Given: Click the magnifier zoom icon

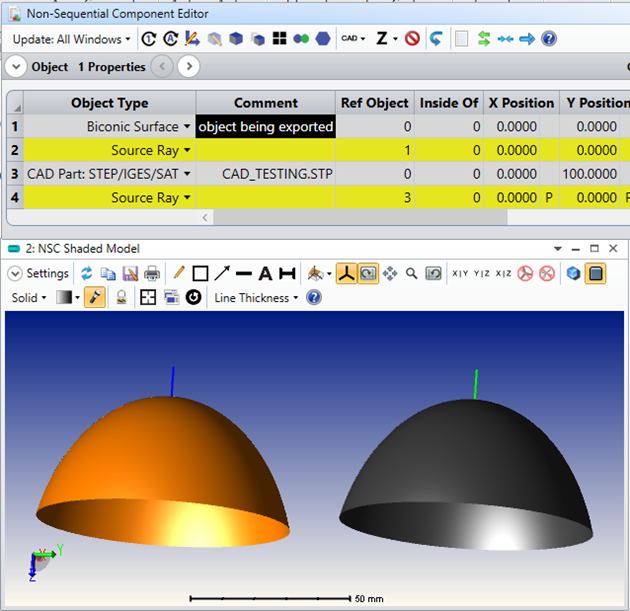Looking at the screenshot, I should (411, 274).
